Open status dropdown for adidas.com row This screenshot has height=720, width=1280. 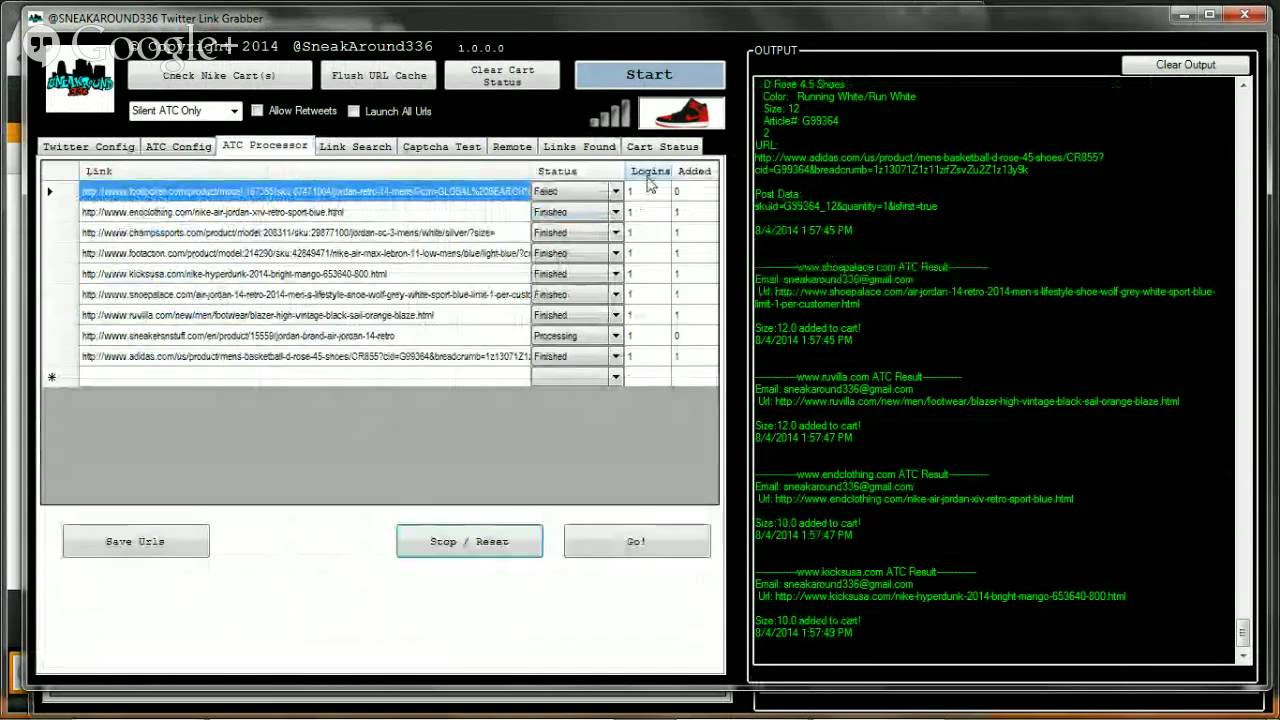click(615, 356)
